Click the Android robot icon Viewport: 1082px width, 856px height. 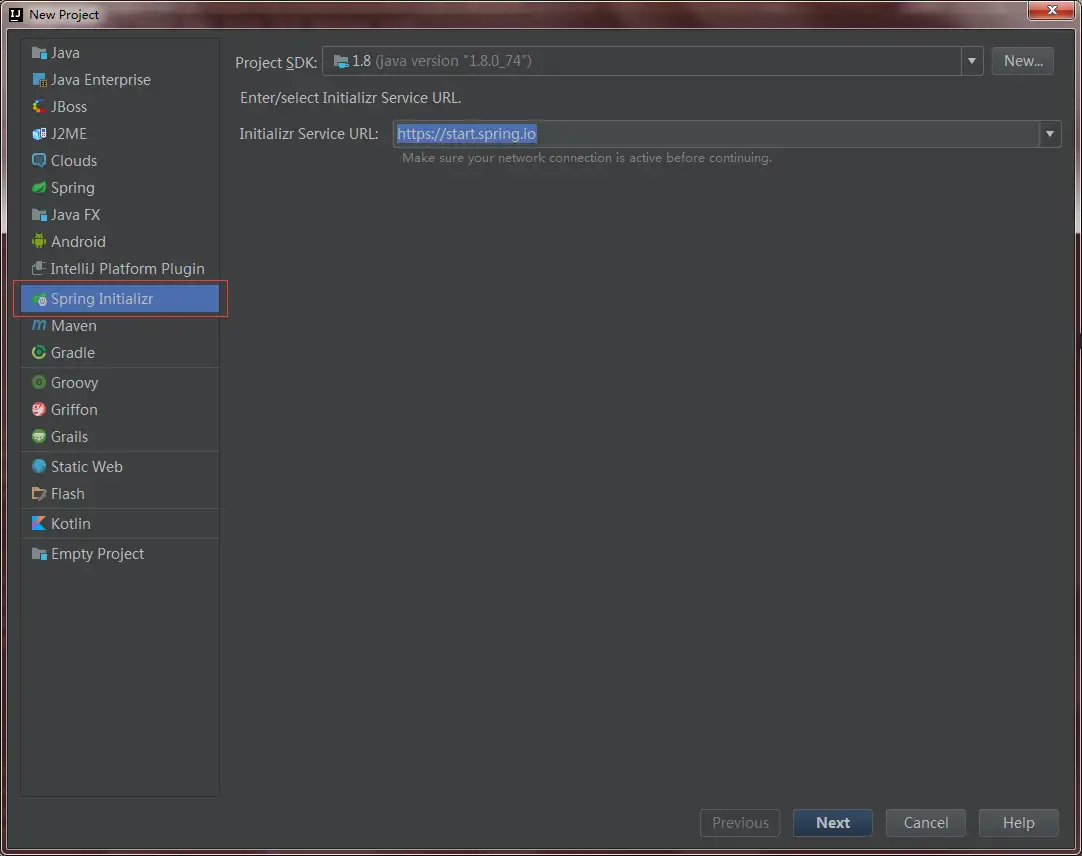click(39, 242)
